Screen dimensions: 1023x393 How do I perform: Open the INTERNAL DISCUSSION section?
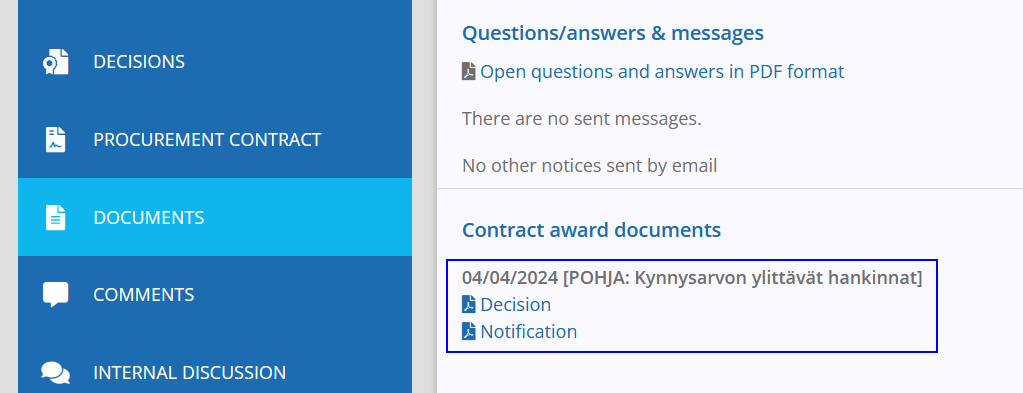[x=215, y=372]
